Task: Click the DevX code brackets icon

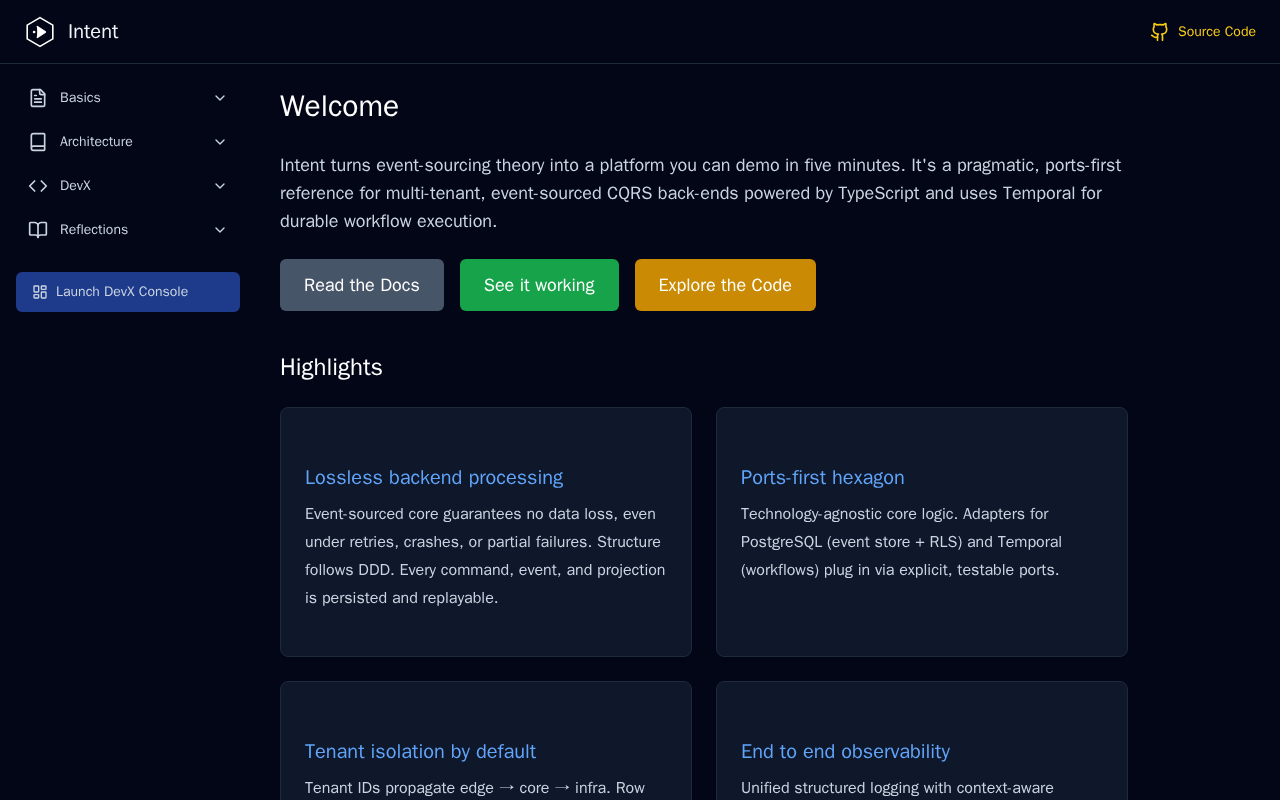Action: pyautogui.click(x=38, y=186)
